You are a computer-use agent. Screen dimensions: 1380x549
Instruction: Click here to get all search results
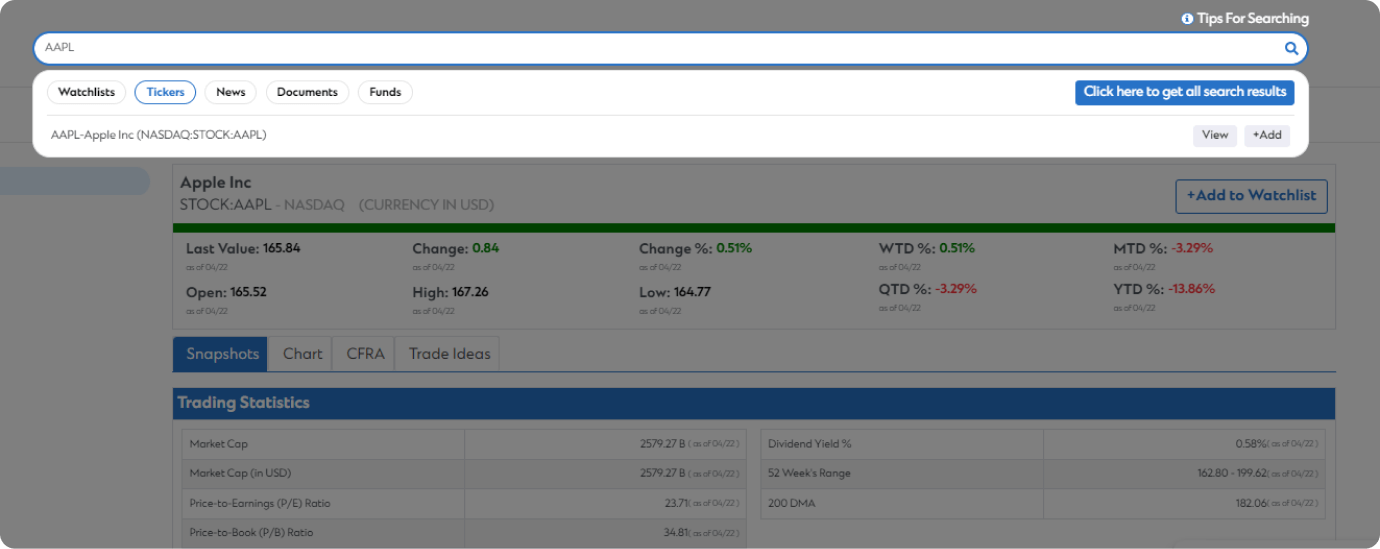(x=1185, y=92)
